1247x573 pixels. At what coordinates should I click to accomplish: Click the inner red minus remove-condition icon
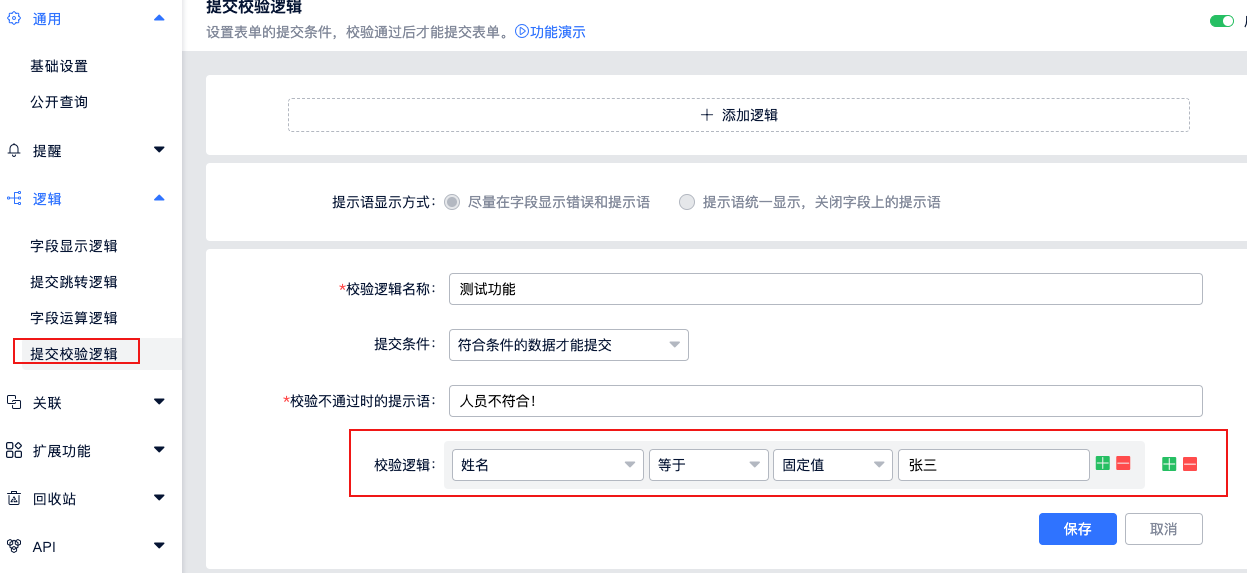(1123, 464)
